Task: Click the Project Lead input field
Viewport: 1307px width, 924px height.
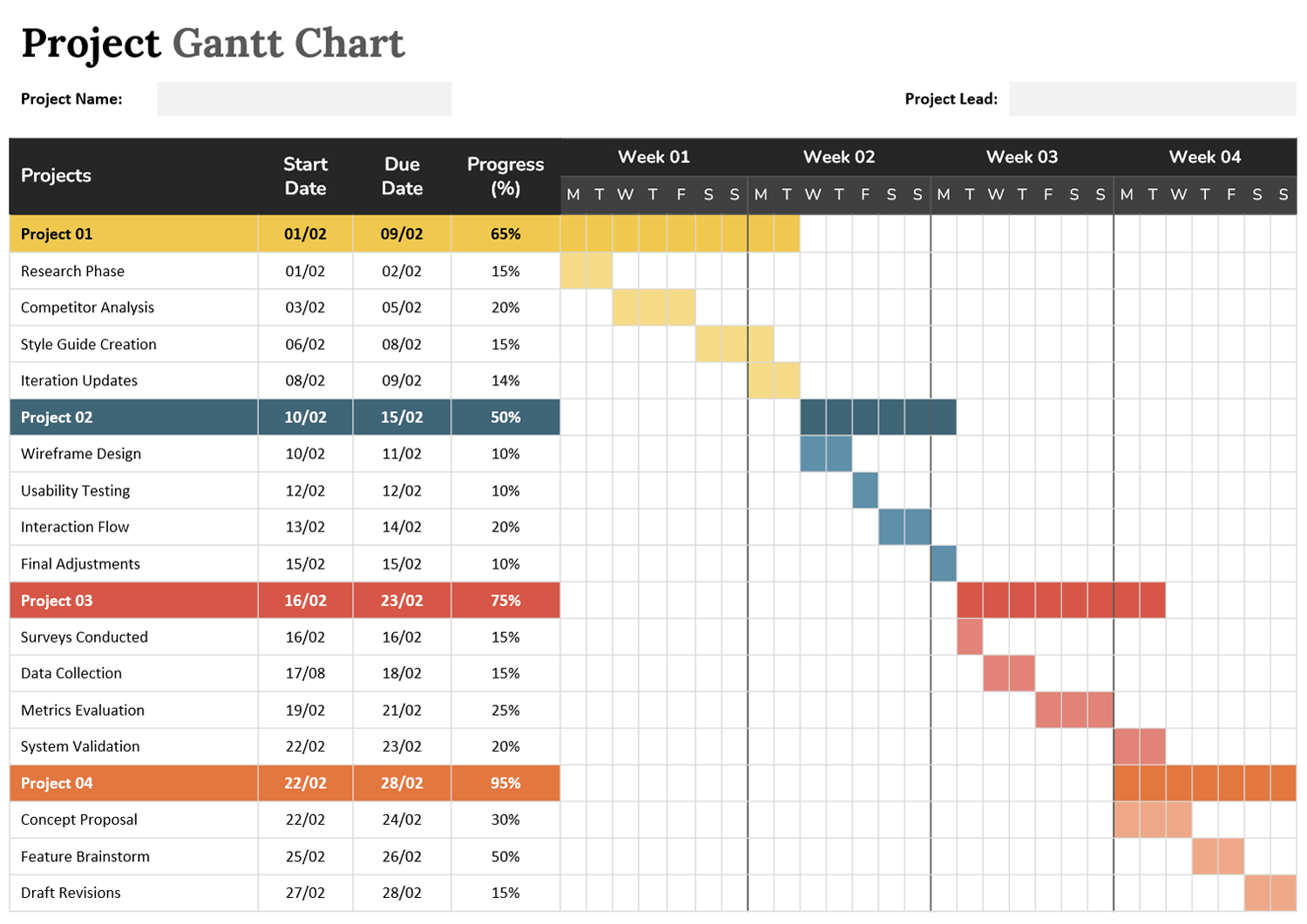Action: 1152,98
